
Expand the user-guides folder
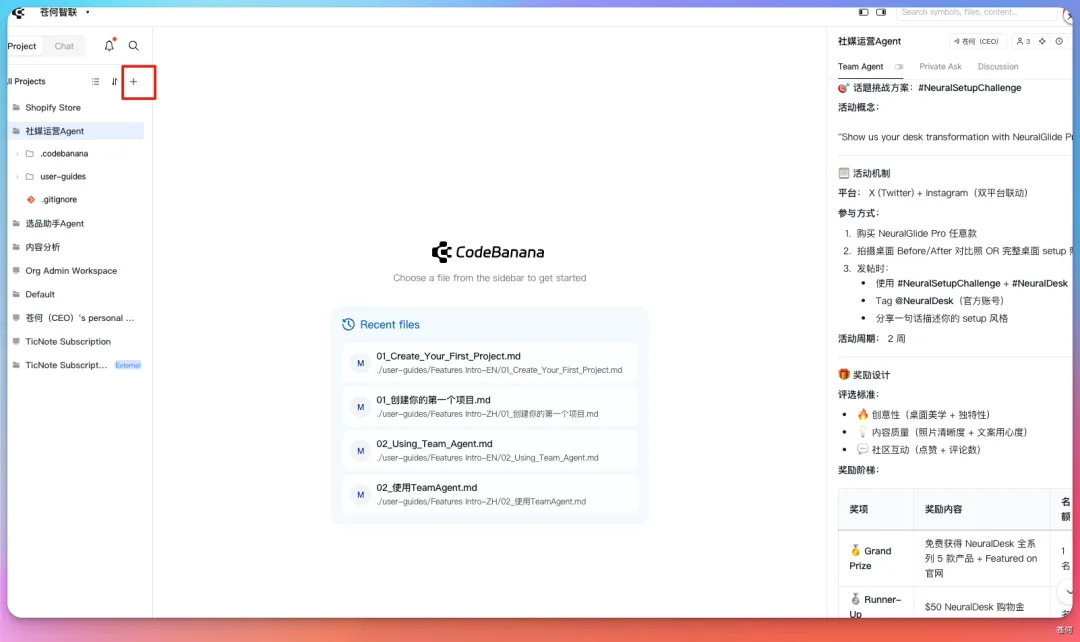point(18,177)
